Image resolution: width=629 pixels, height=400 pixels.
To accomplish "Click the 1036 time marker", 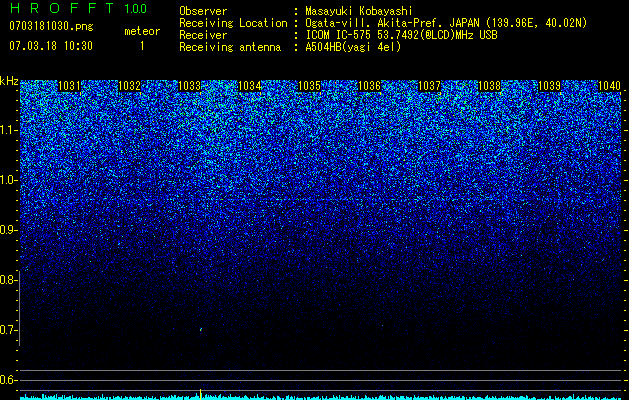I will [369, 86].
